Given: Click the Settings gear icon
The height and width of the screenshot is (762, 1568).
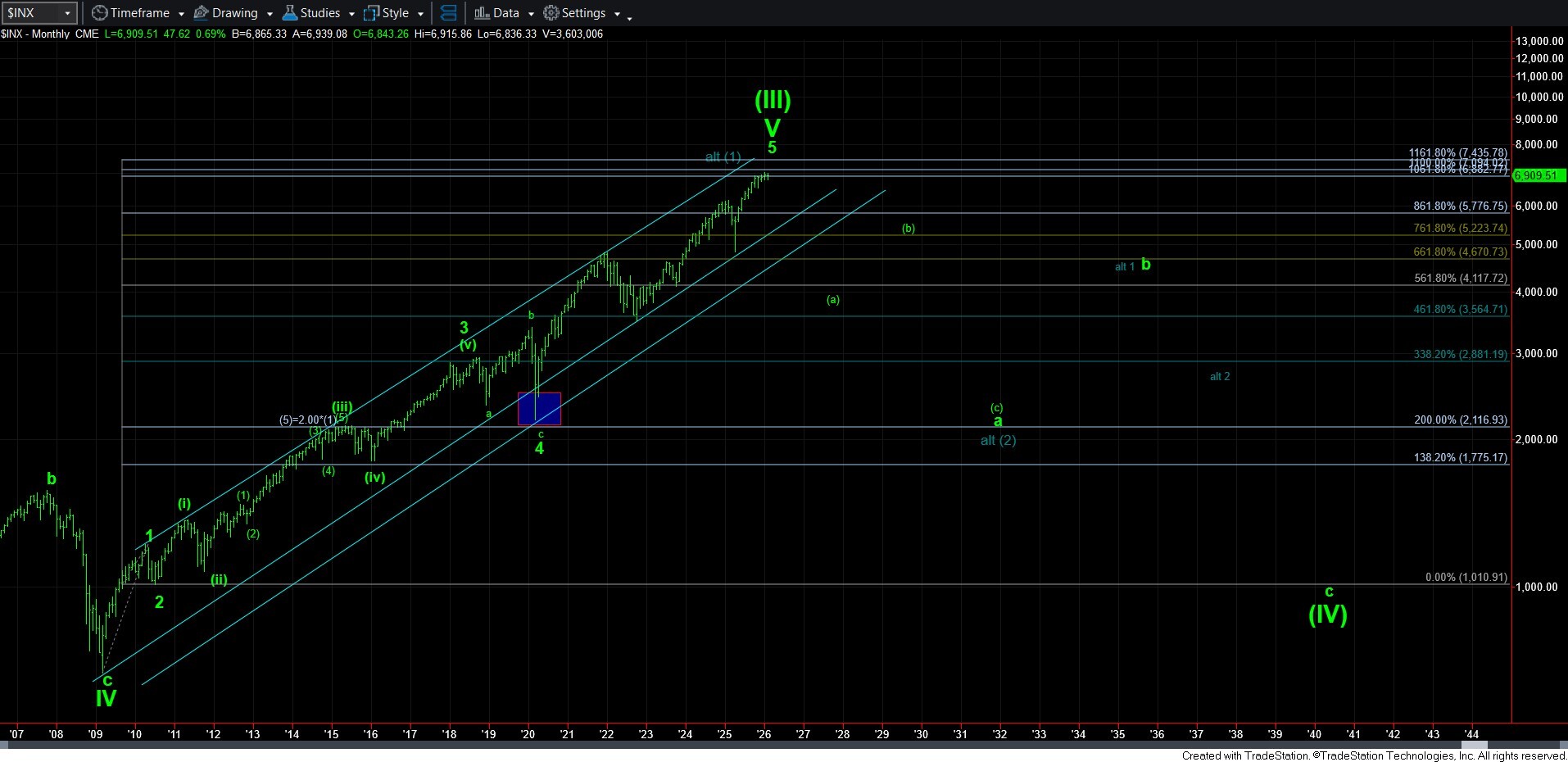Looking at the screenshot, I should (551, 13).
